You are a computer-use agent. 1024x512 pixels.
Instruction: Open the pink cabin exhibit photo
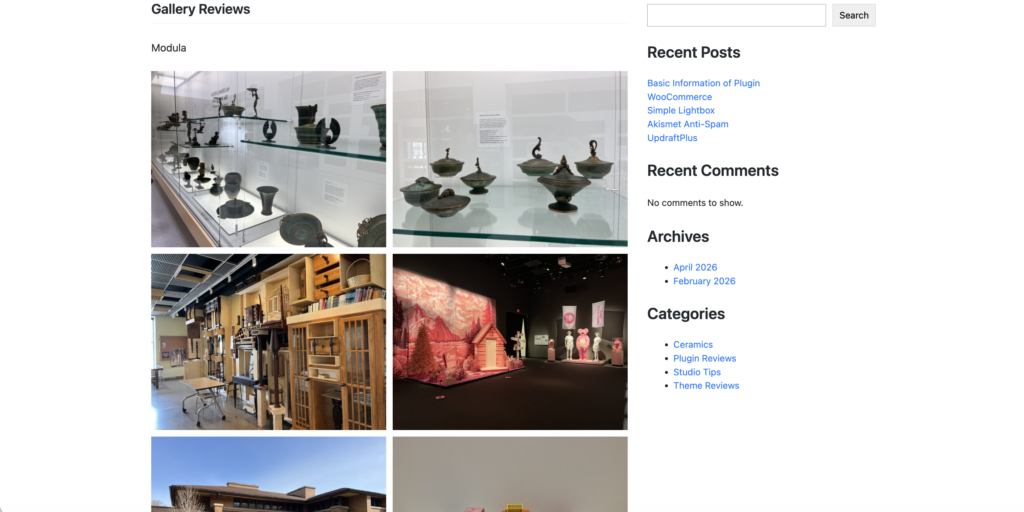click(x=510, y=342)
